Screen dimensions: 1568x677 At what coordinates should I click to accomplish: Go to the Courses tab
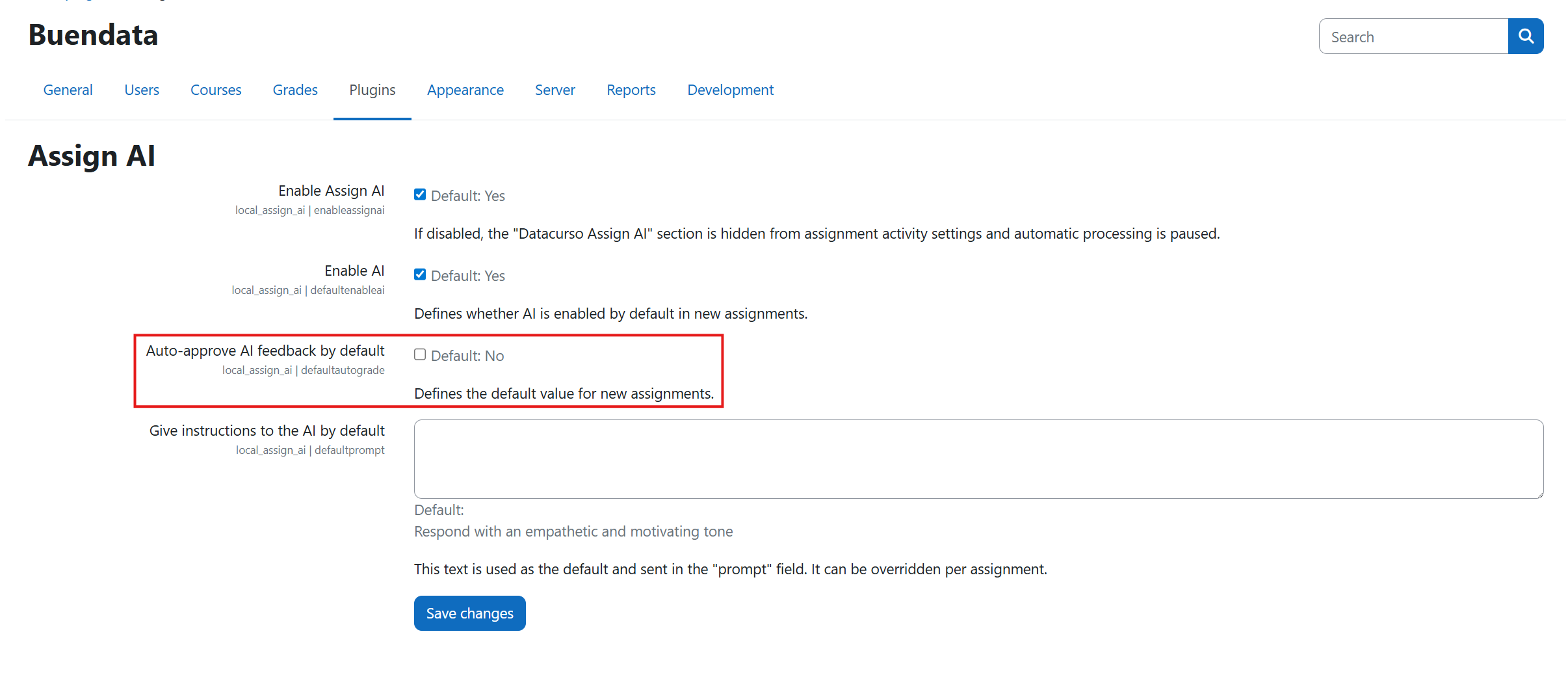[x=216, y=90]
